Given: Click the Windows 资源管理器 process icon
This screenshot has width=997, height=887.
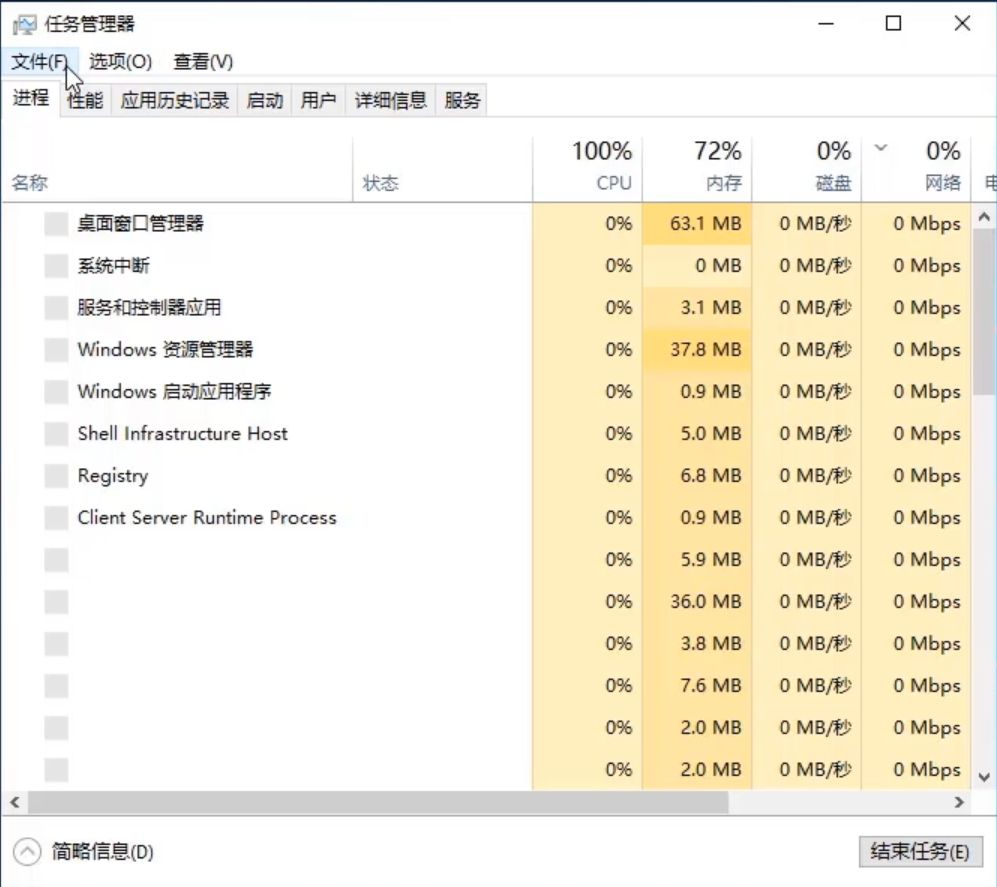Looking at the screenshot, I should click(55, 350).
